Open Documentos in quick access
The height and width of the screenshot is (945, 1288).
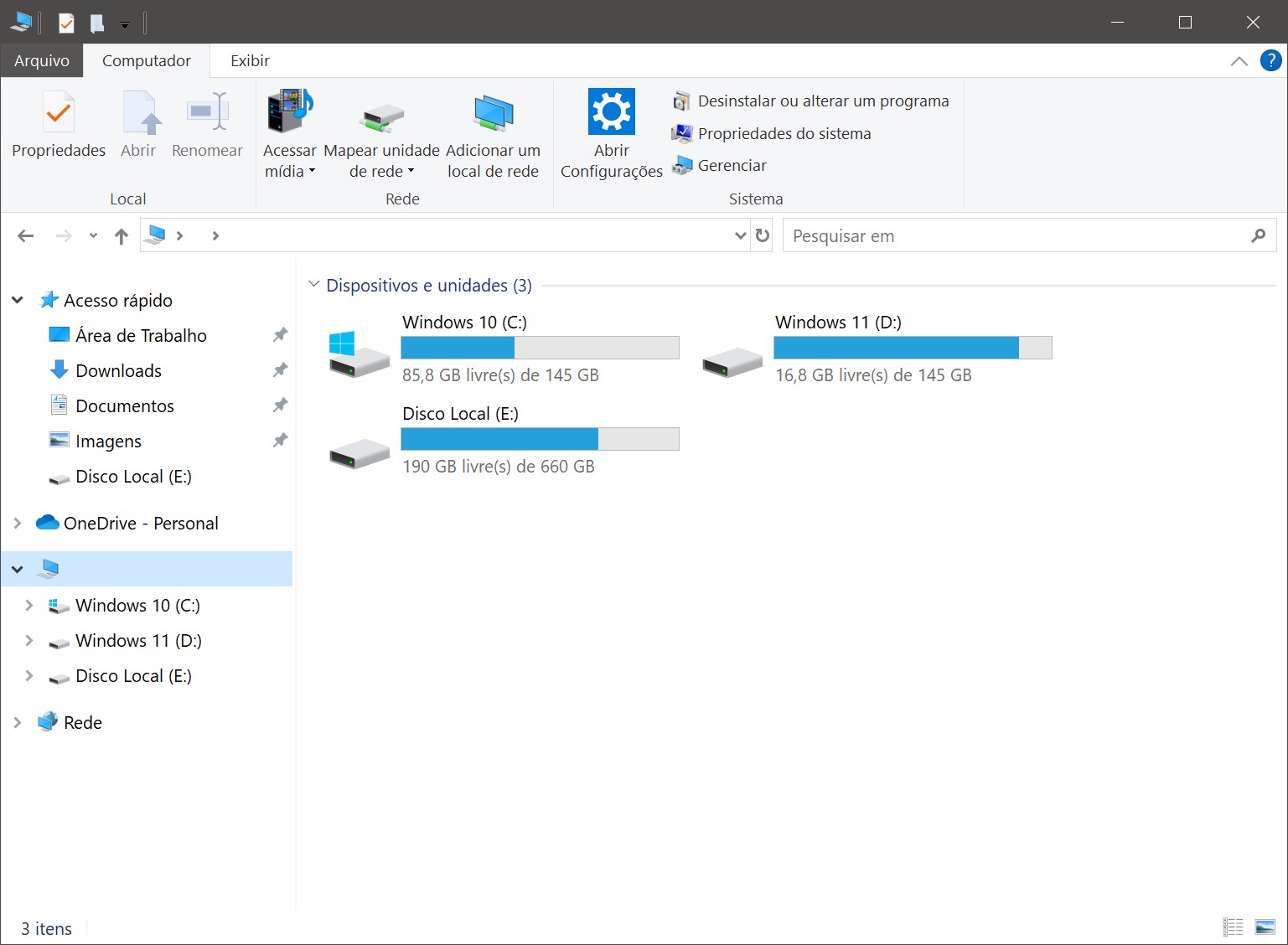(112, 405)
